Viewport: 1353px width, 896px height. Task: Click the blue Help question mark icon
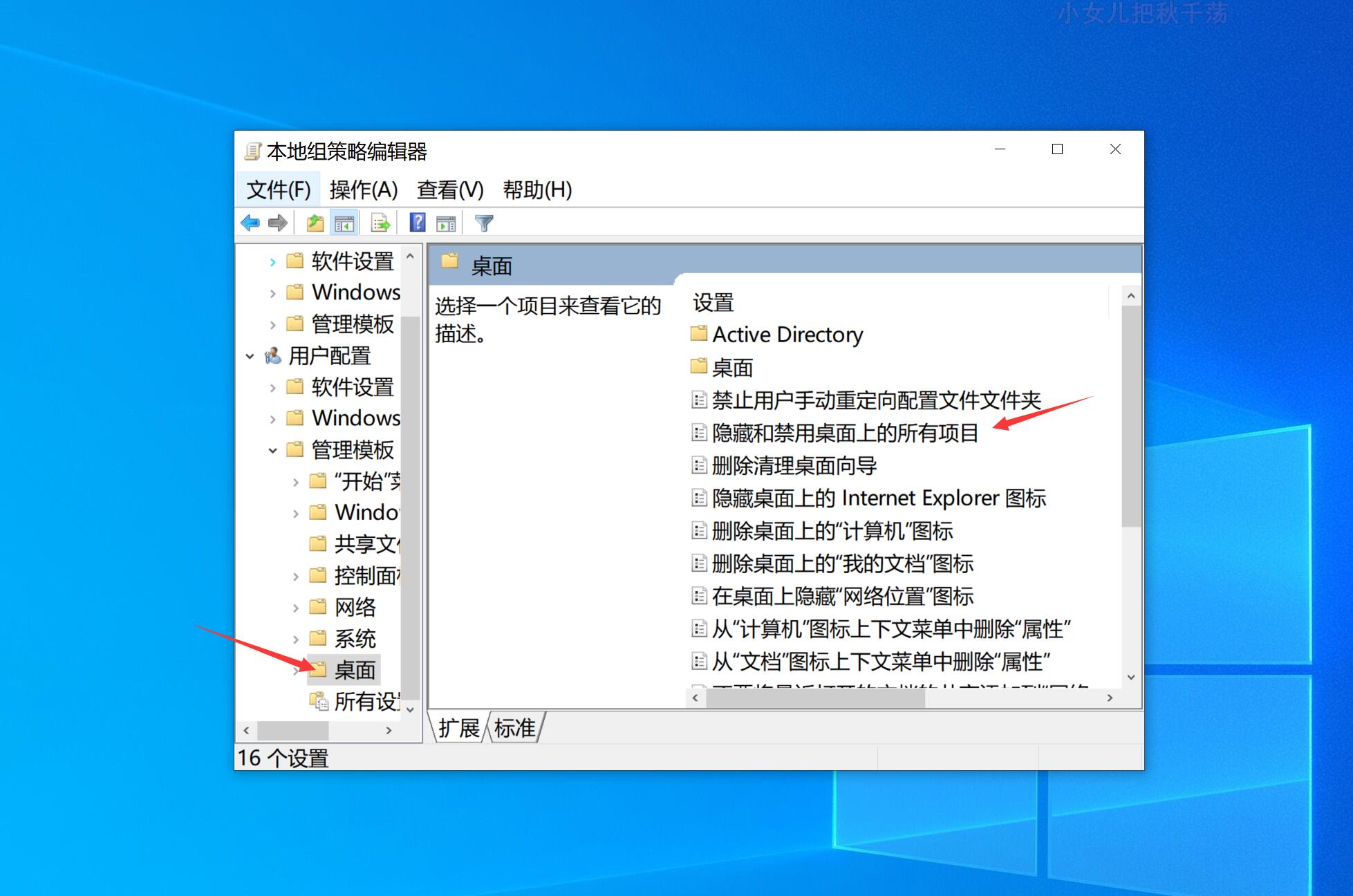pyautogui.click(x=418, y=222)
